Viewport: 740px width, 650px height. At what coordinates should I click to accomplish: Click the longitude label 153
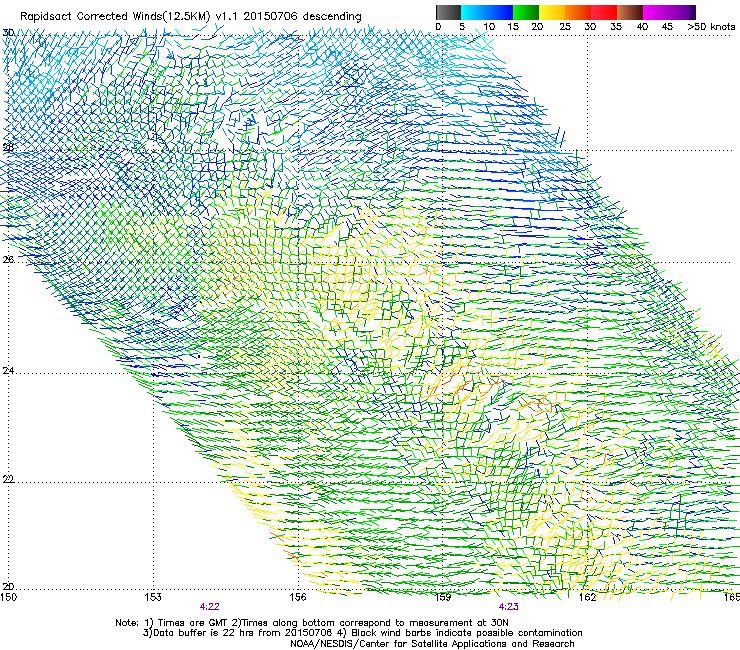click(x=153, y=597)
